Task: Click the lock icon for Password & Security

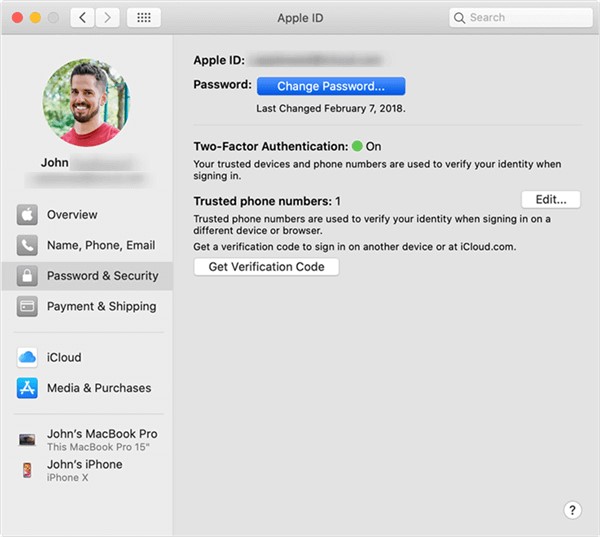Action: coord(27,276)
